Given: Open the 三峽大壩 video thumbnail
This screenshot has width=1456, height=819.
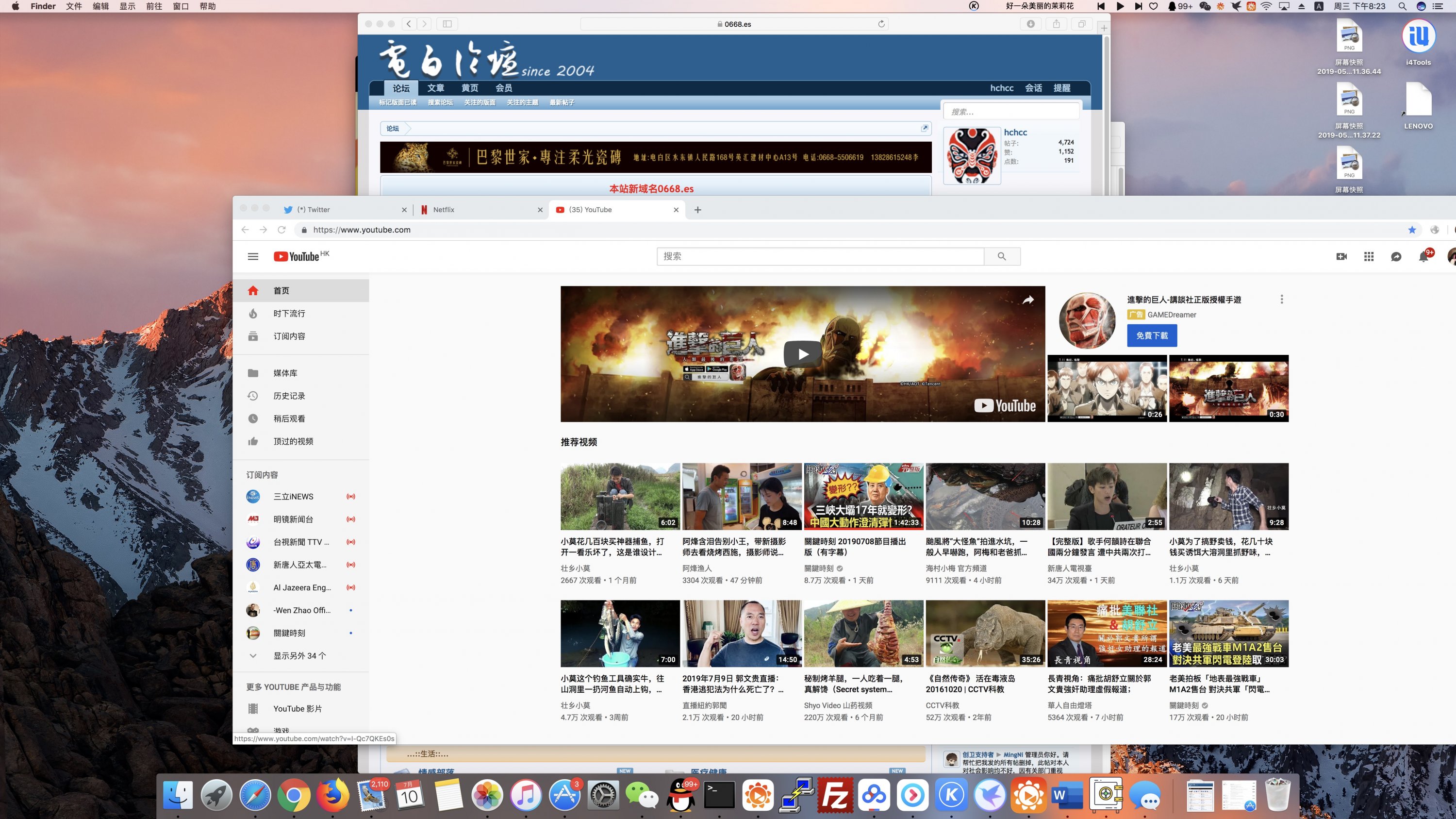Looking at the screenshot, I should coord(863,496).
